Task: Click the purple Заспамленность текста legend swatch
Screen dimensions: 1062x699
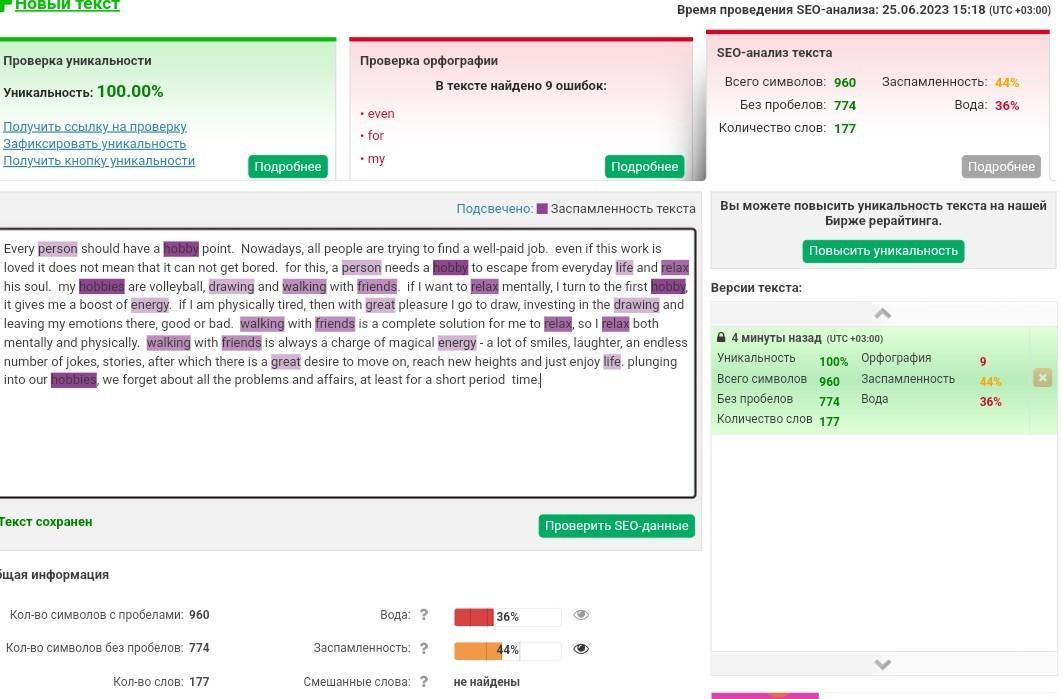Action: tap(542, 209)
